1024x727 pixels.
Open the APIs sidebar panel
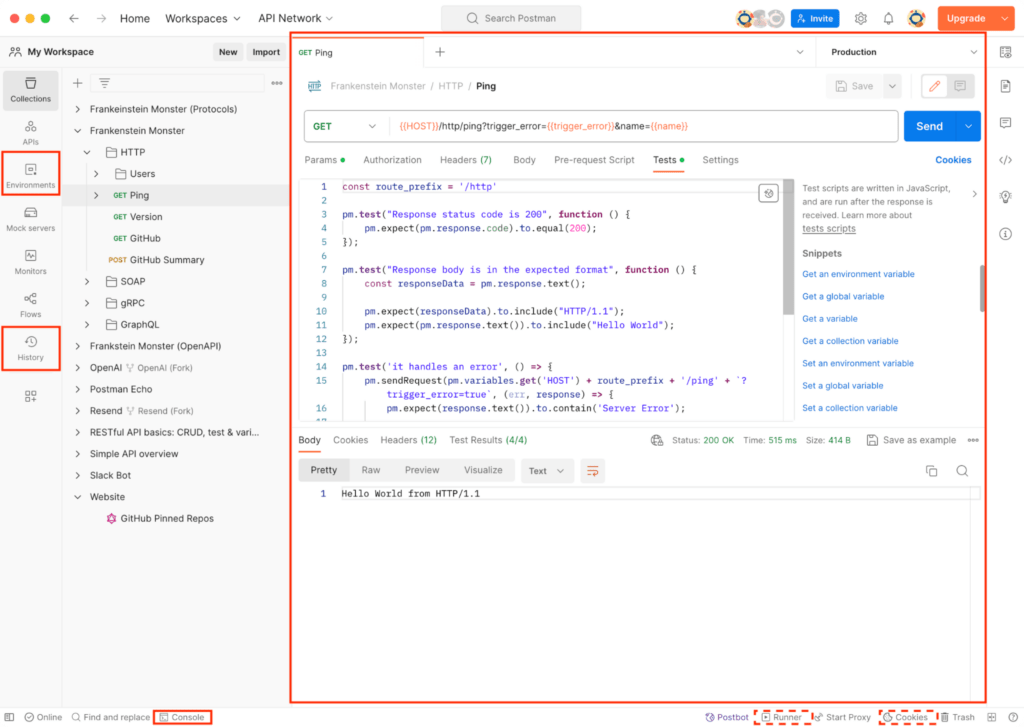[x=30, y=133]
